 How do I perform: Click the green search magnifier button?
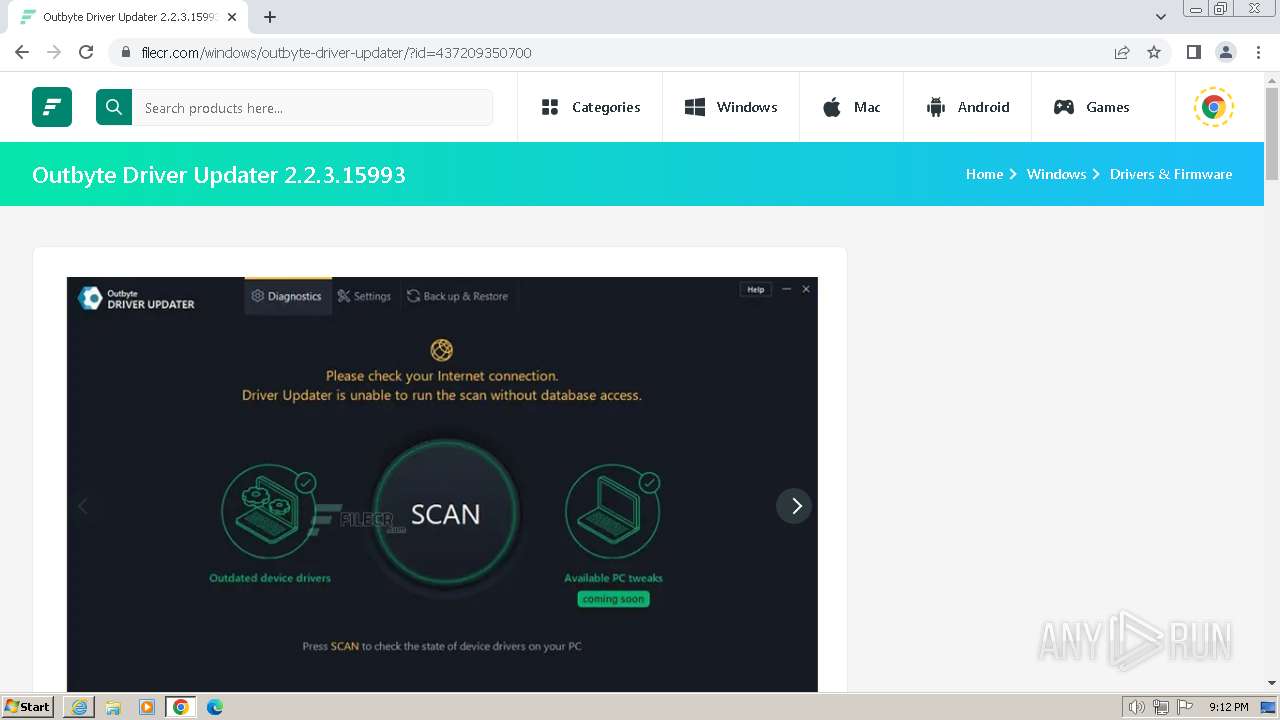114,107
